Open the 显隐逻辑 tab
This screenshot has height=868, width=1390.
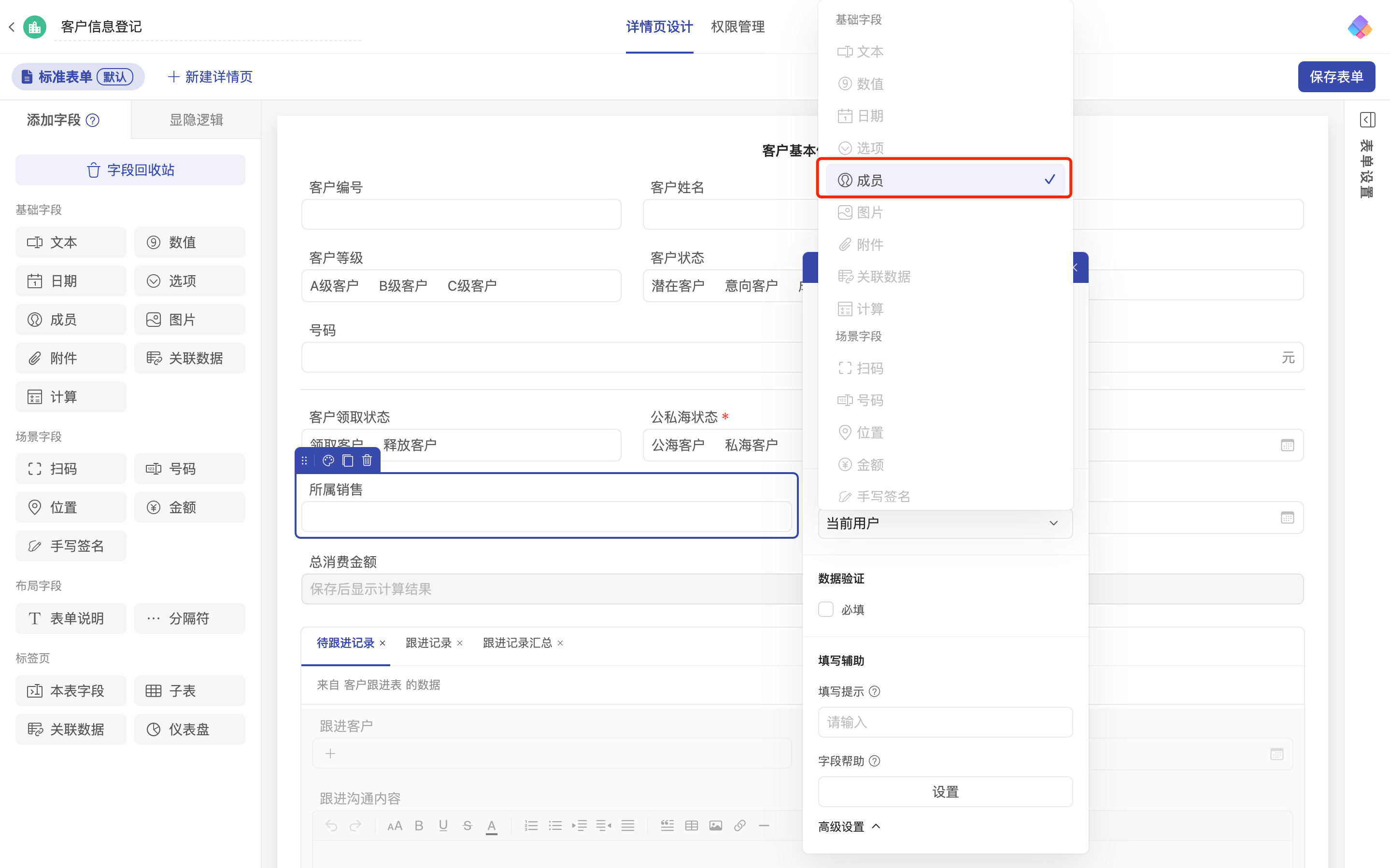pos(196,120)
